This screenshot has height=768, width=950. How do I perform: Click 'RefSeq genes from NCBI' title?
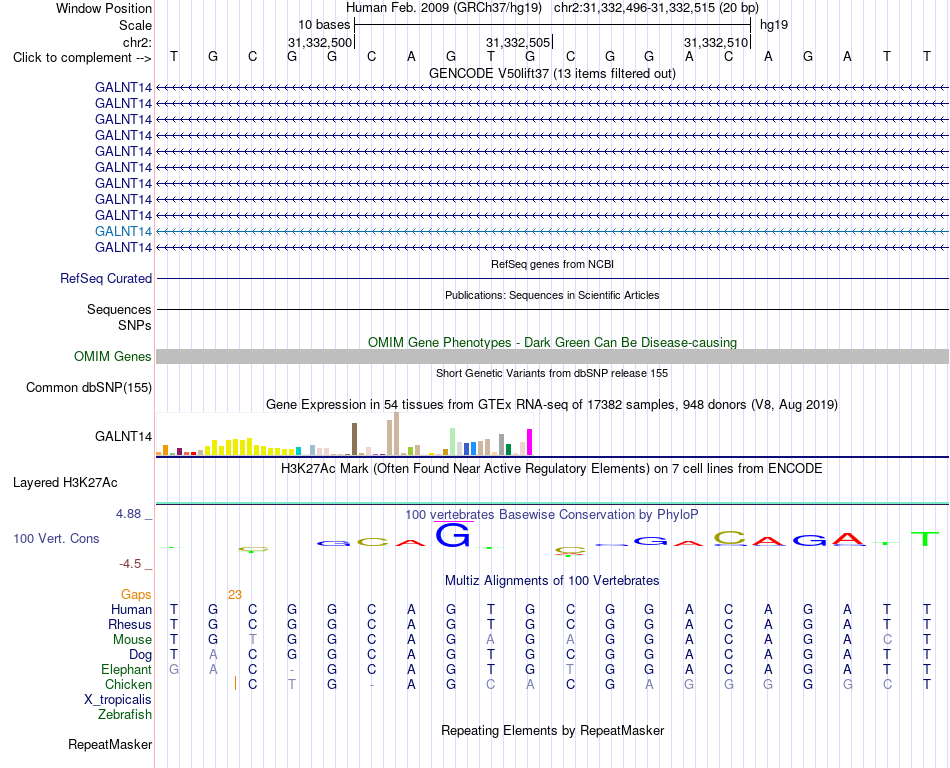tap(552, 264)
